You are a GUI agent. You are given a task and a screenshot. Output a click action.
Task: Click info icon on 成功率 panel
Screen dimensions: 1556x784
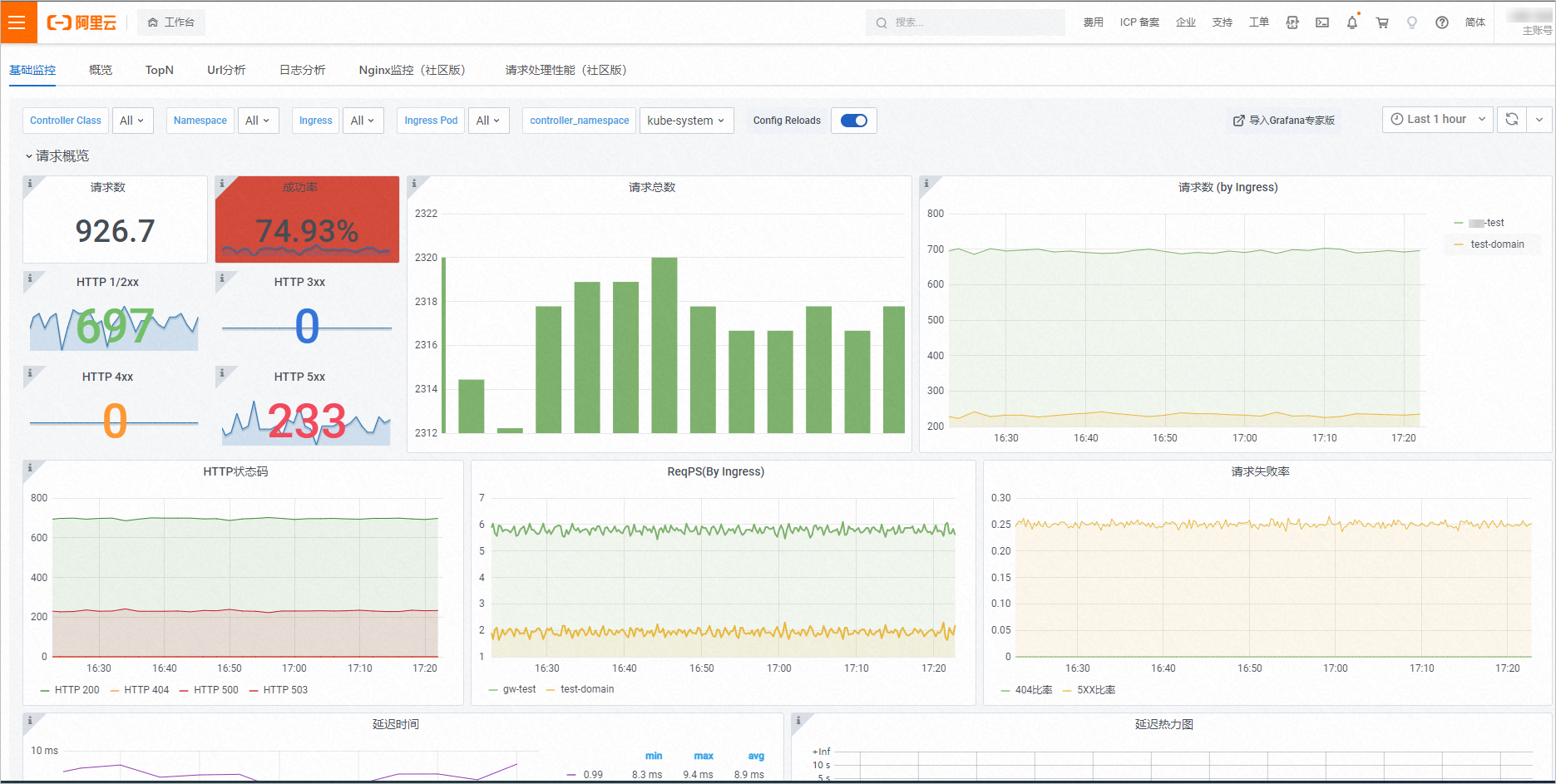coord(222,183)
